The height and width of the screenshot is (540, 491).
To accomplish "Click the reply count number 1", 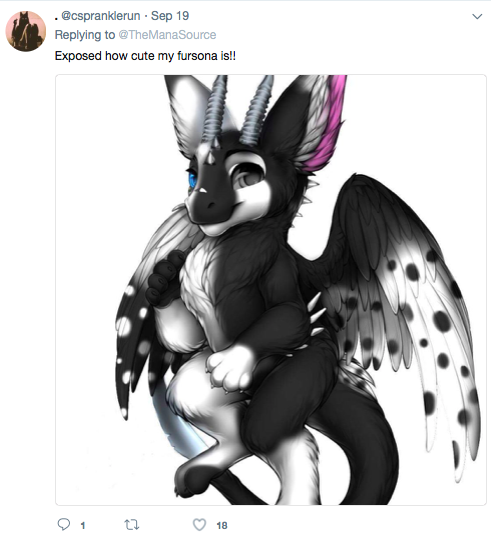I will (83, 526).
